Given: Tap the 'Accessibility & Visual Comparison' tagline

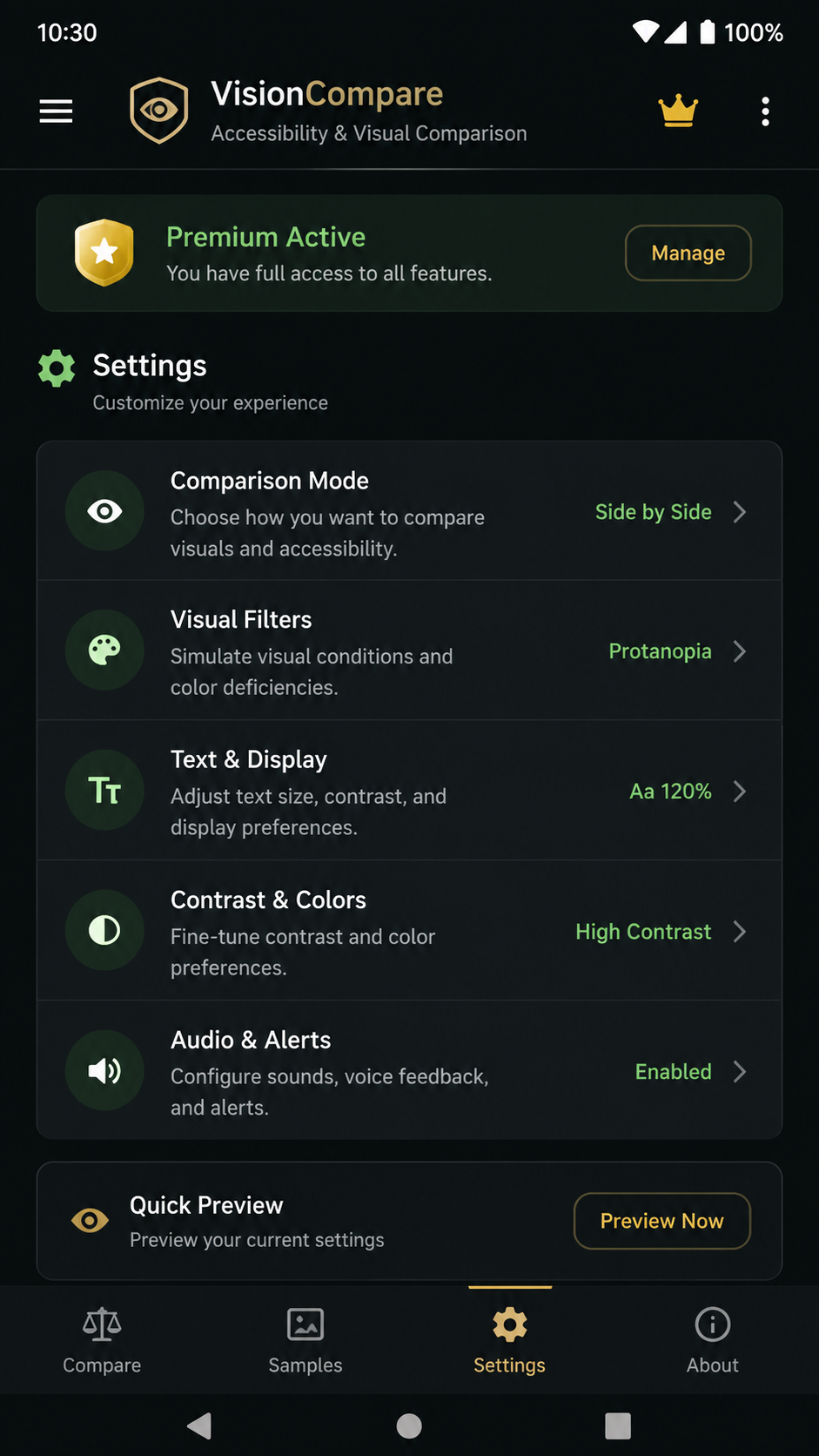Looking at the screenshot, I should tap(369, 133).
